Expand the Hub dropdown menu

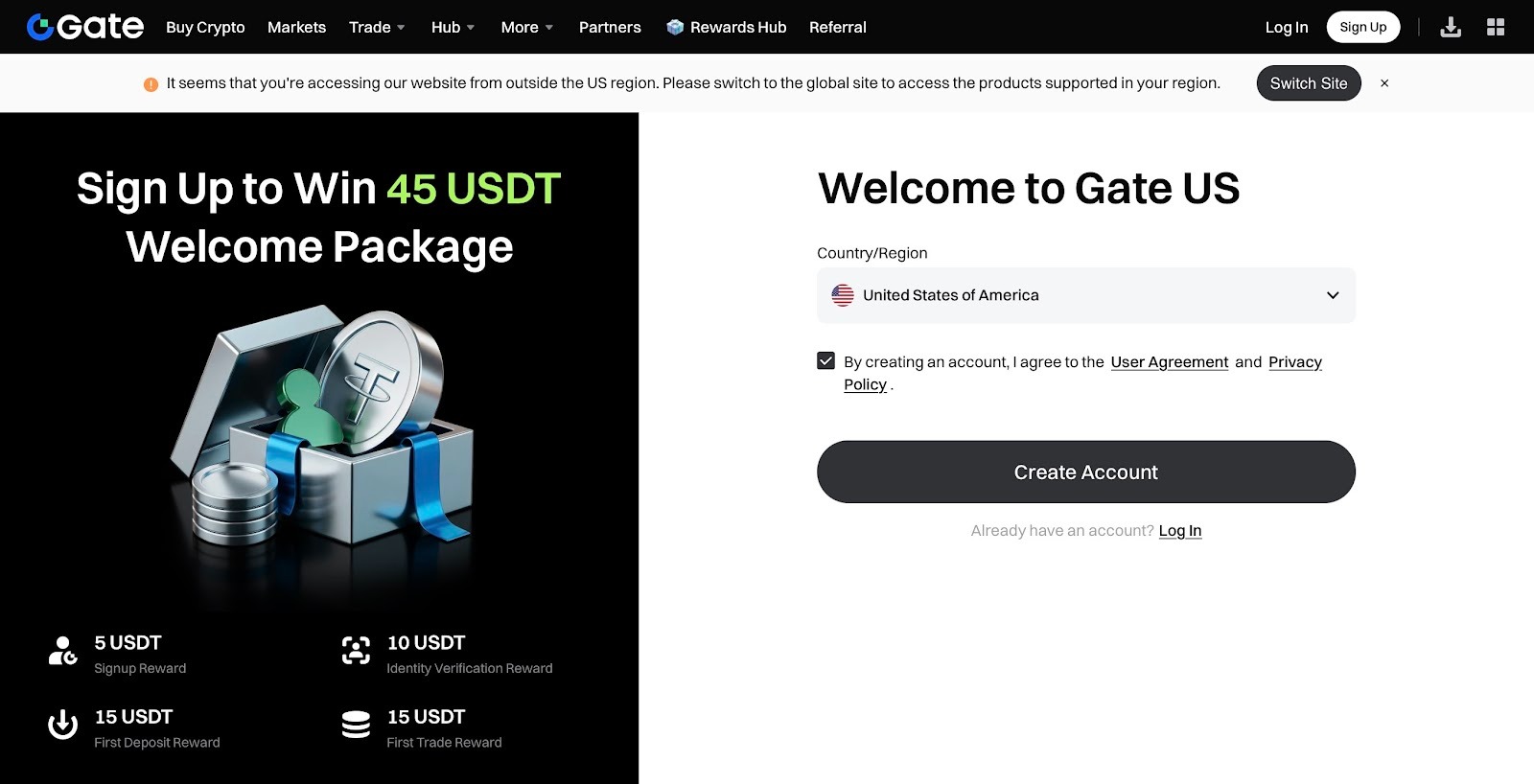point(453,27)
